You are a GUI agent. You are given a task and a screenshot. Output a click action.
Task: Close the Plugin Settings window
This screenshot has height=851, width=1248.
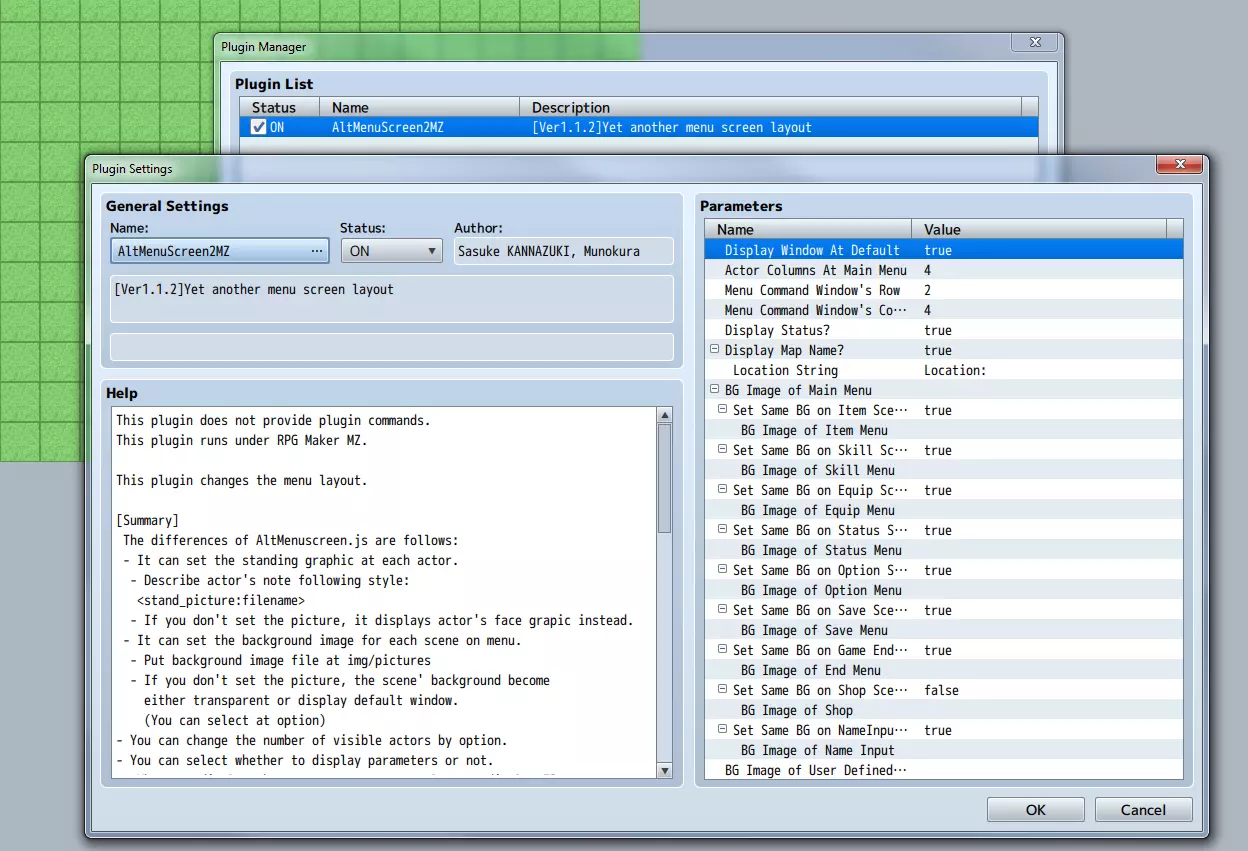pos(1178,165)
